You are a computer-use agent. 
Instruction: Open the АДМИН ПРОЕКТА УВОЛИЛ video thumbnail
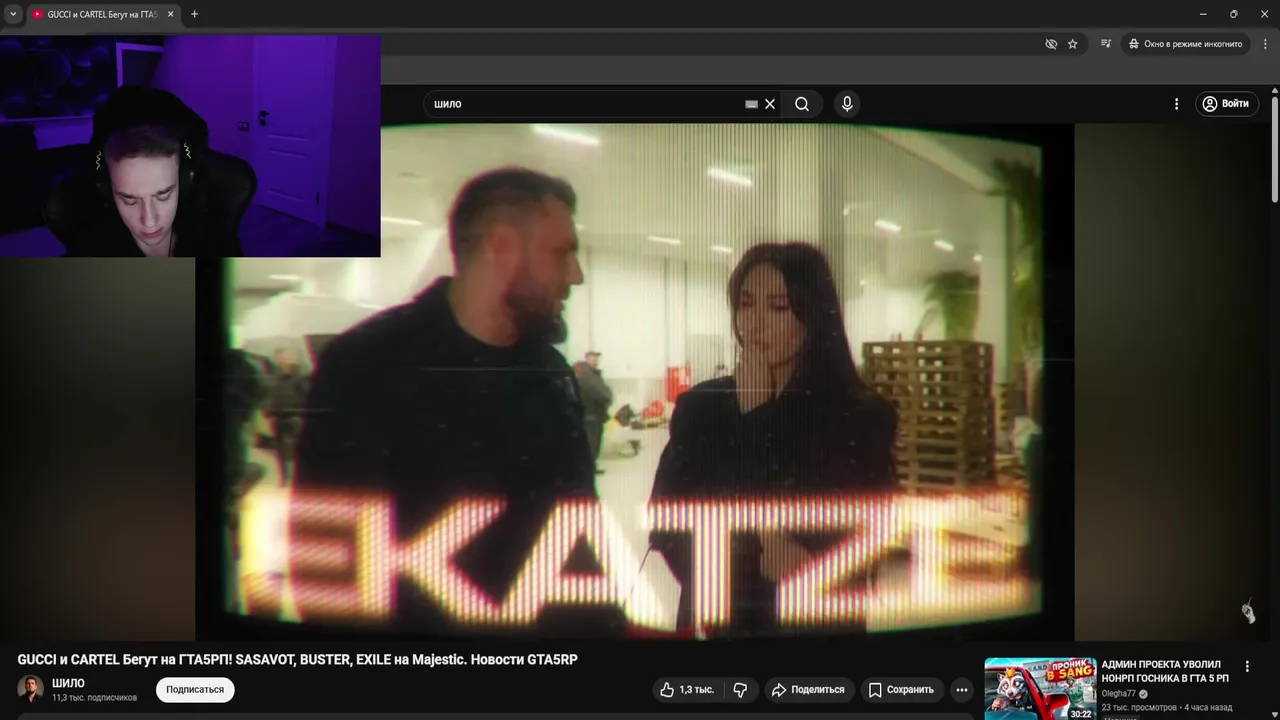coord(1040,688)
